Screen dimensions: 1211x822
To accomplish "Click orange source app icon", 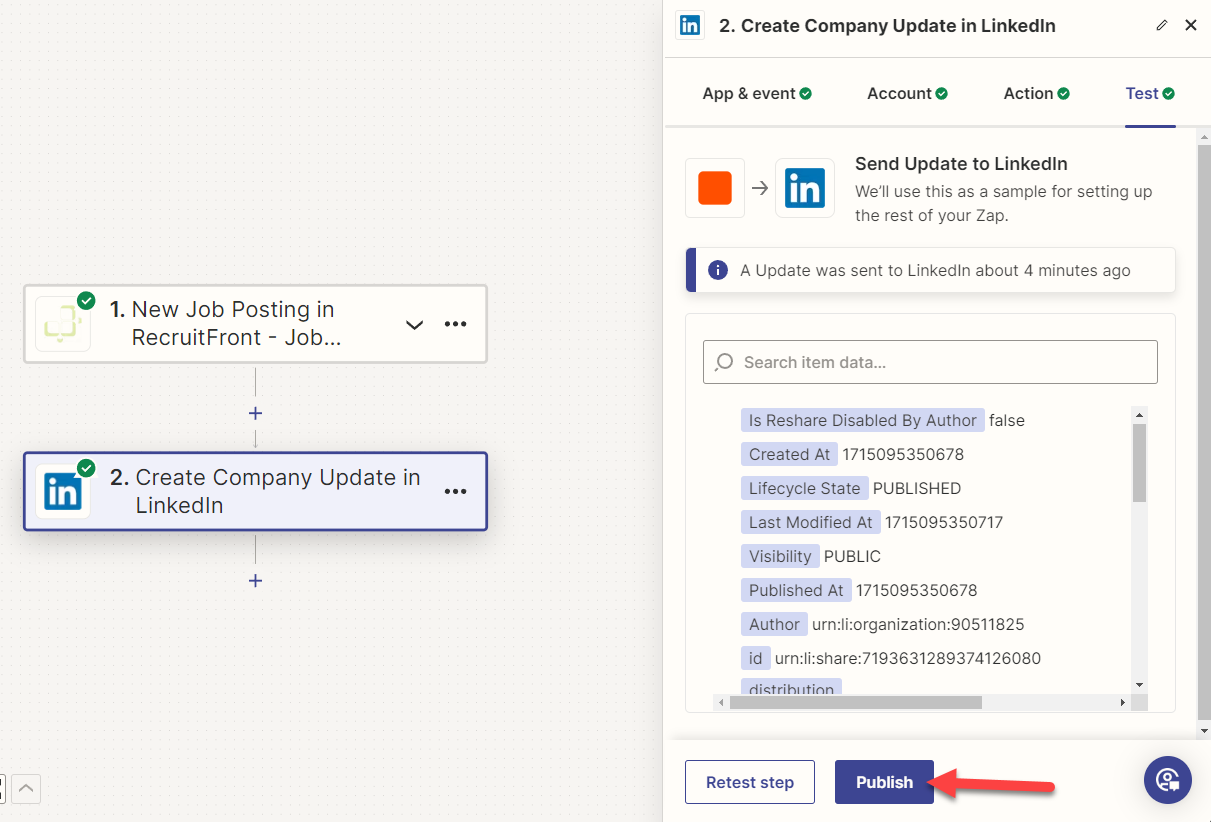I will coord(715,188).
